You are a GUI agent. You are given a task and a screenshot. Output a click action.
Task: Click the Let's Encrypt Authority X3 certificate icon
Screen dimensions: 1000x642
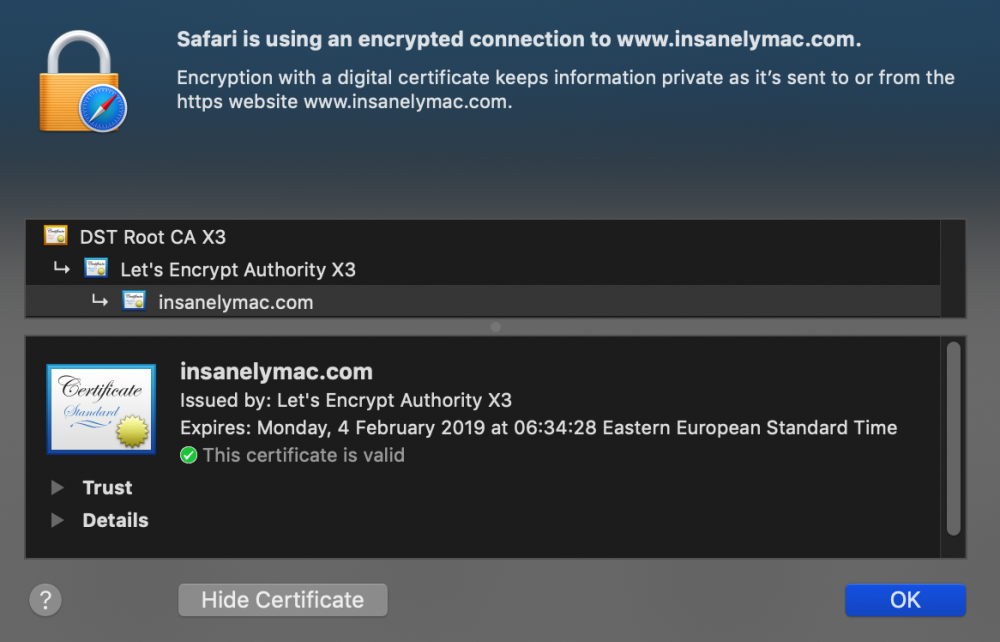pos(96,268)
